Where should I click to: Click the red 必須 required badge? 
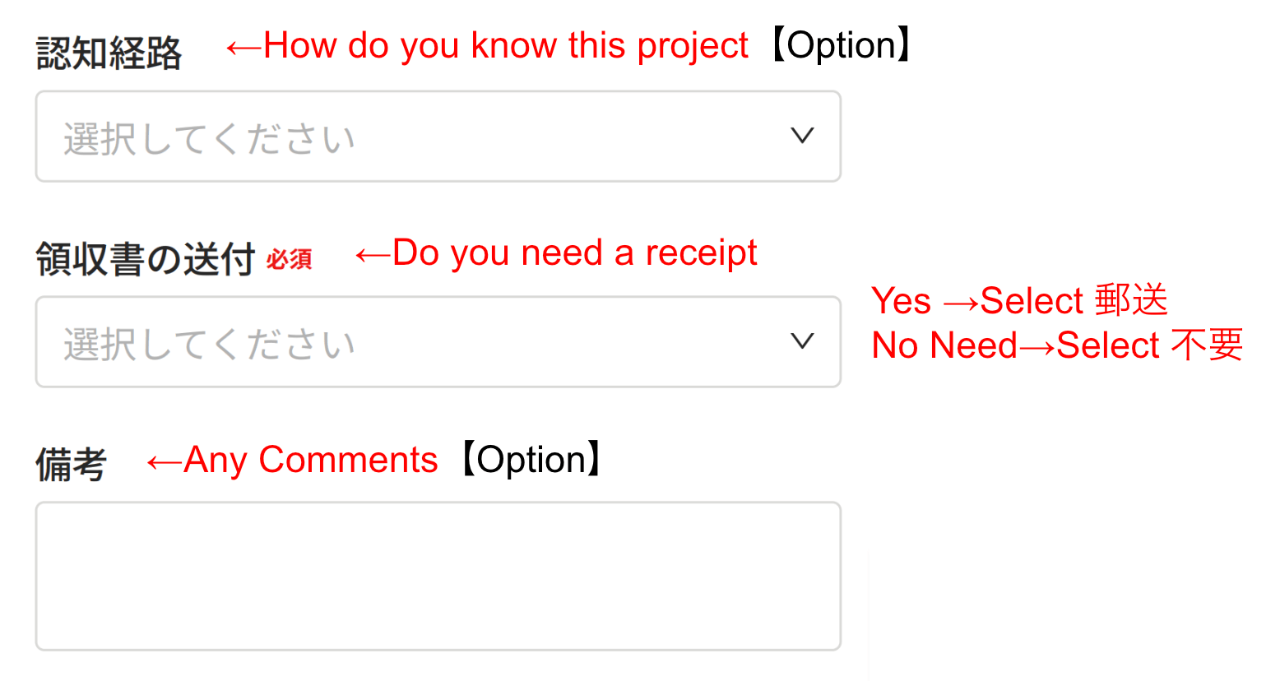(289, 260)
